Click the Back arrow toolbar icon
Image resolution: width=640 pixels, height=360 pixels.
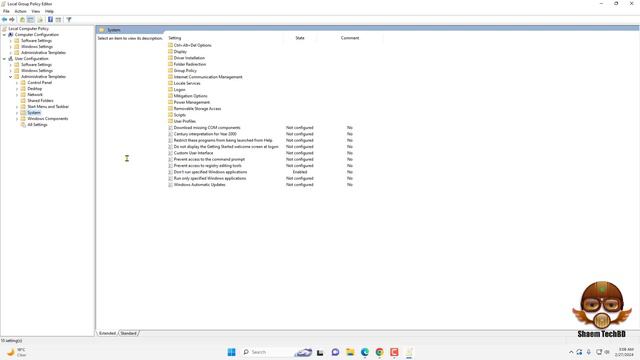coord(4,20)
